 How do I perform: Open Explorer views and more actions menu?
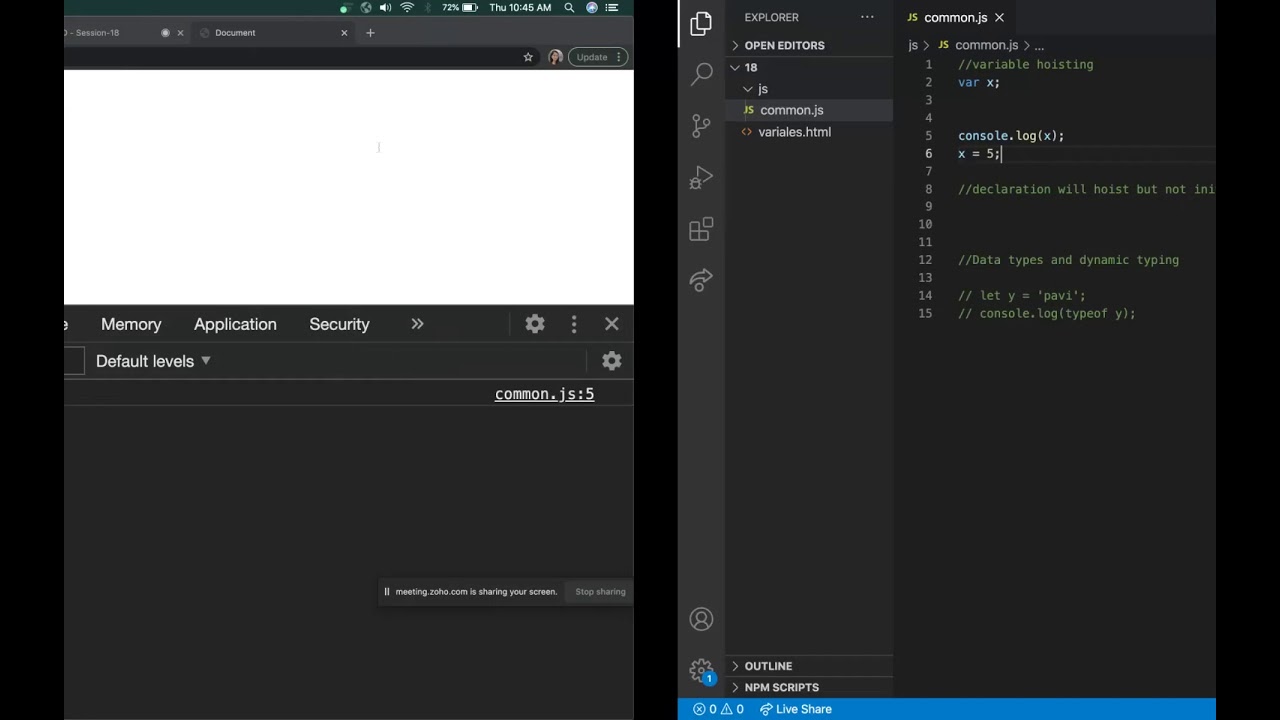pyautogui.click(x=867, y=17)
